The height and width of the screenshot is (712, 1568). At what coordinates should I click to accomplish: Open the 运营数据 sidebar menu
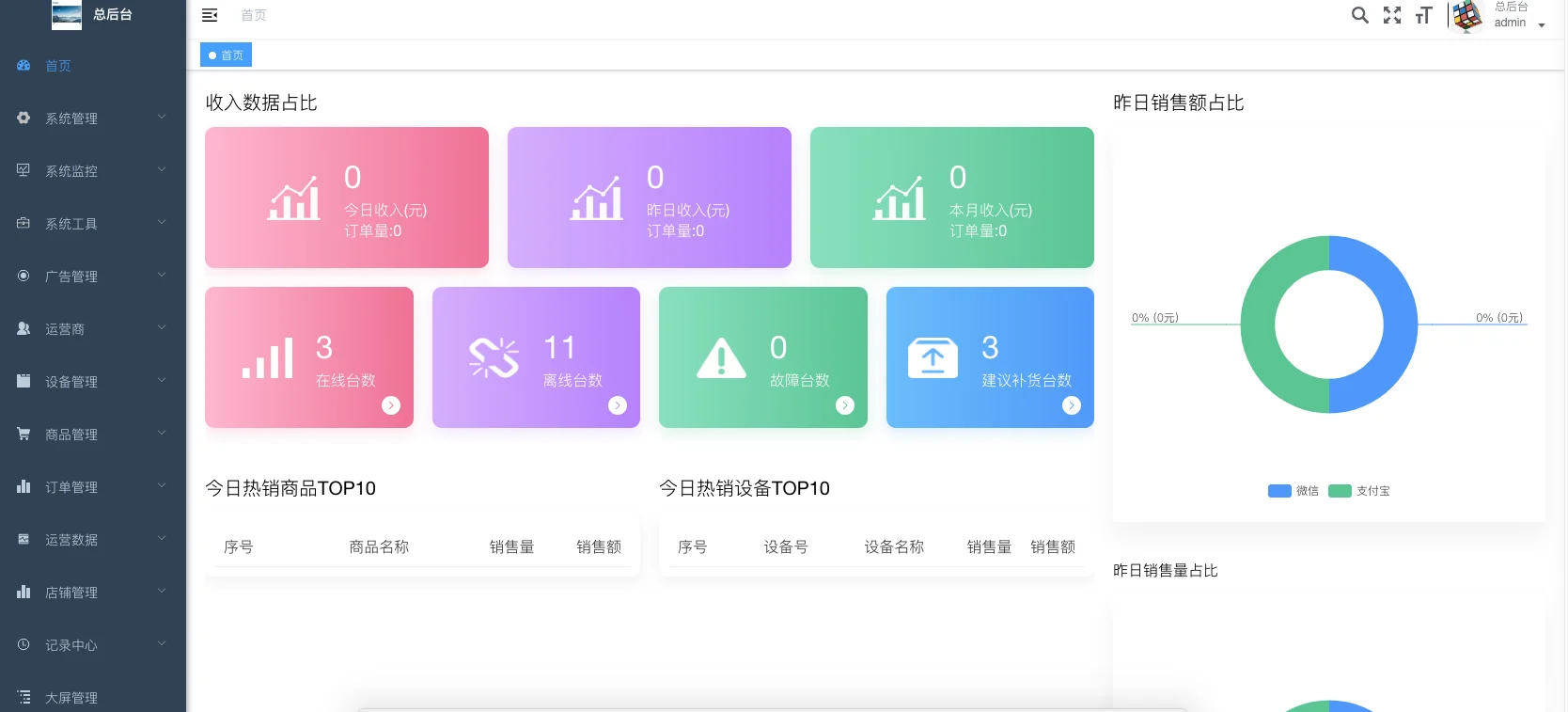coord(93,540)
